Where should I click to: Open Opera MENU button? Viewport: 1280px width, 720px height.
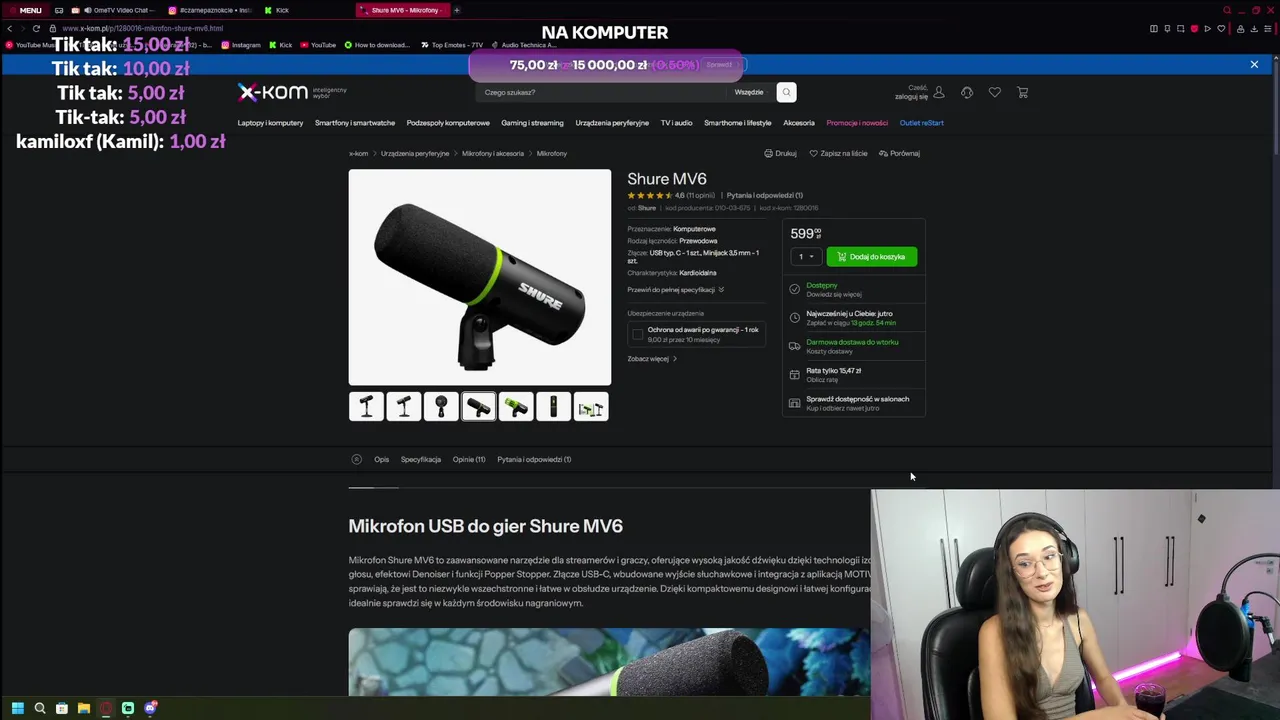coord(24,10)
